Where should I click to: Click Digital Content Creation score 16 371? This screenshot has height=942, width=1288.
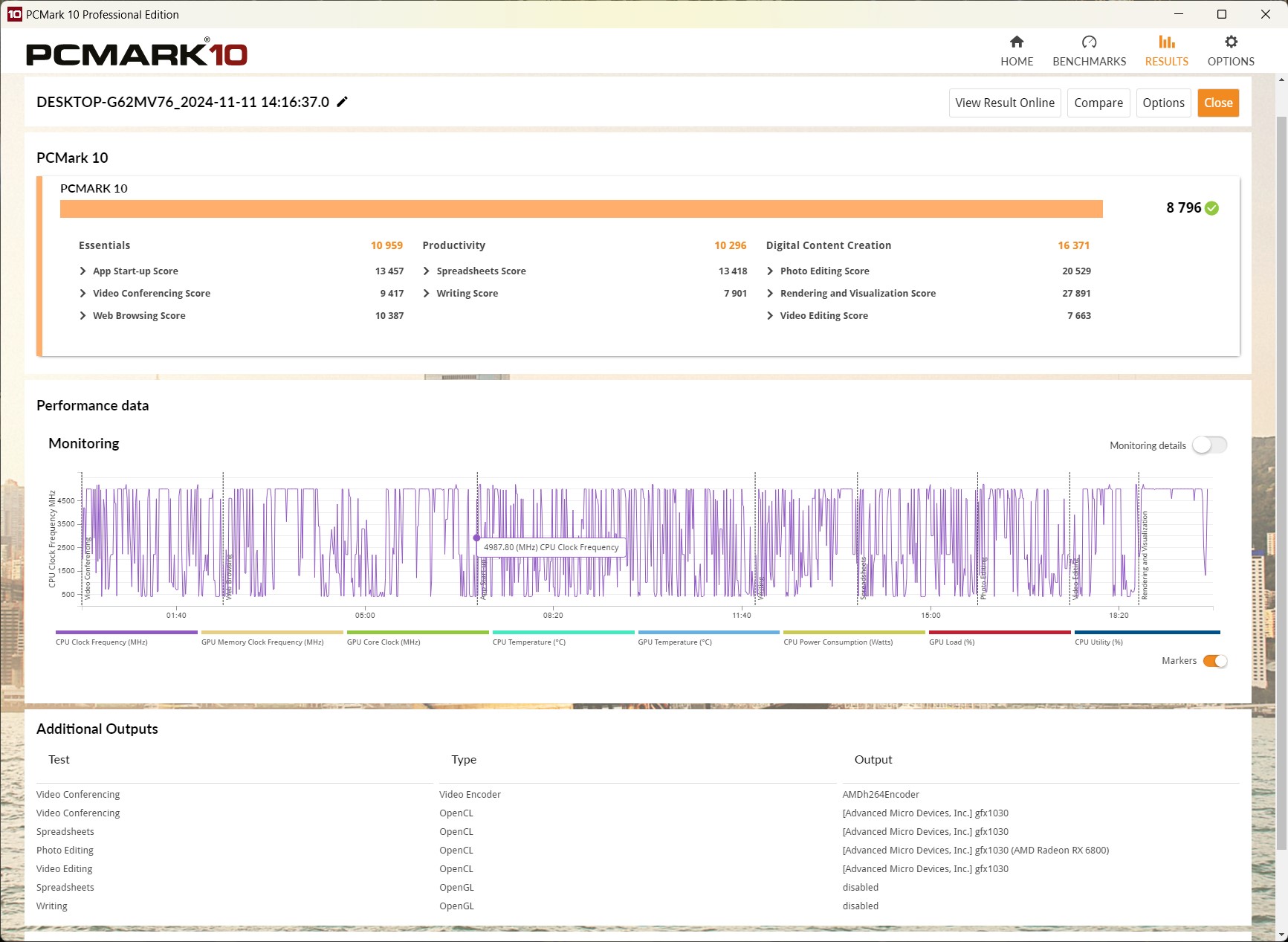[1074, 245]
